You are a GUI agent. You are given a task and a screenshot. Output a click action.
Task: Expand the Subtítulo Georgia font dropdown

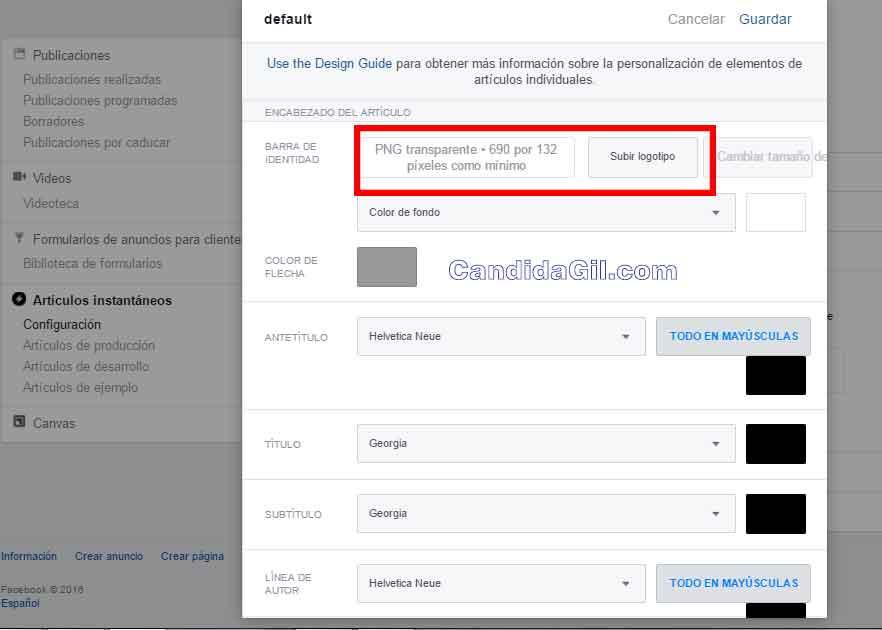[x=546, y=514]
